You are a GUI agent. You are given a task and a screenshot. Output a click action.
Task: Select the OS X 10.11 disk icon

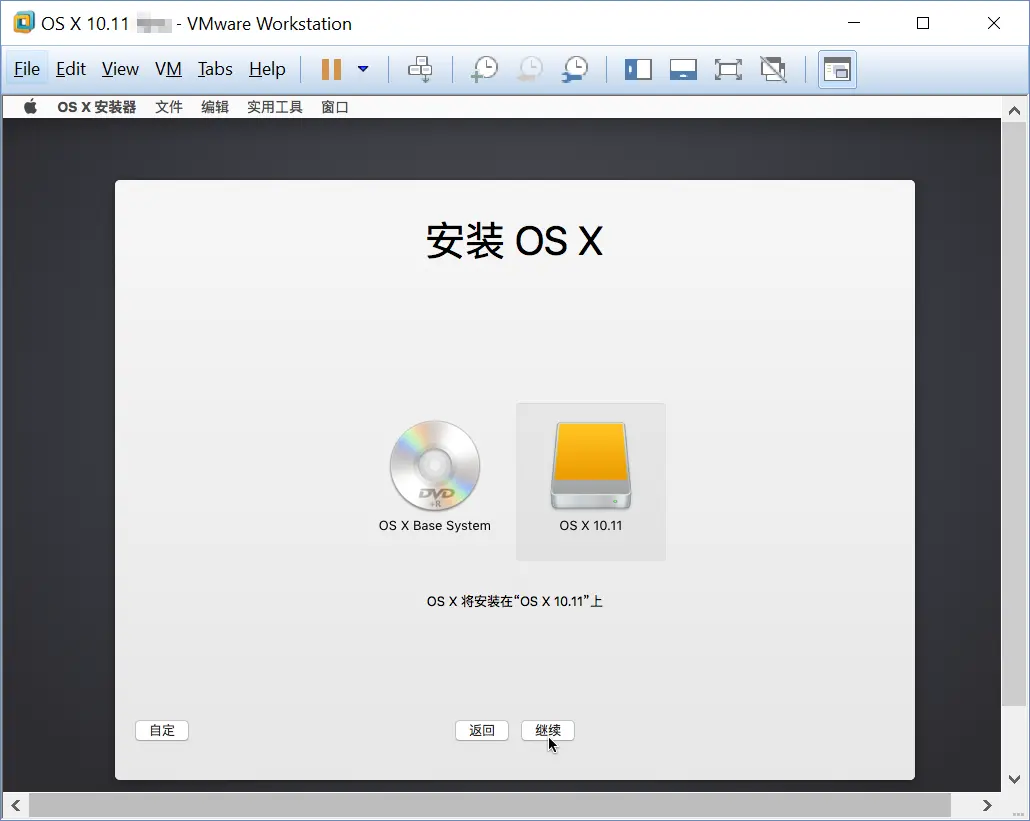(x=590, y=466)
